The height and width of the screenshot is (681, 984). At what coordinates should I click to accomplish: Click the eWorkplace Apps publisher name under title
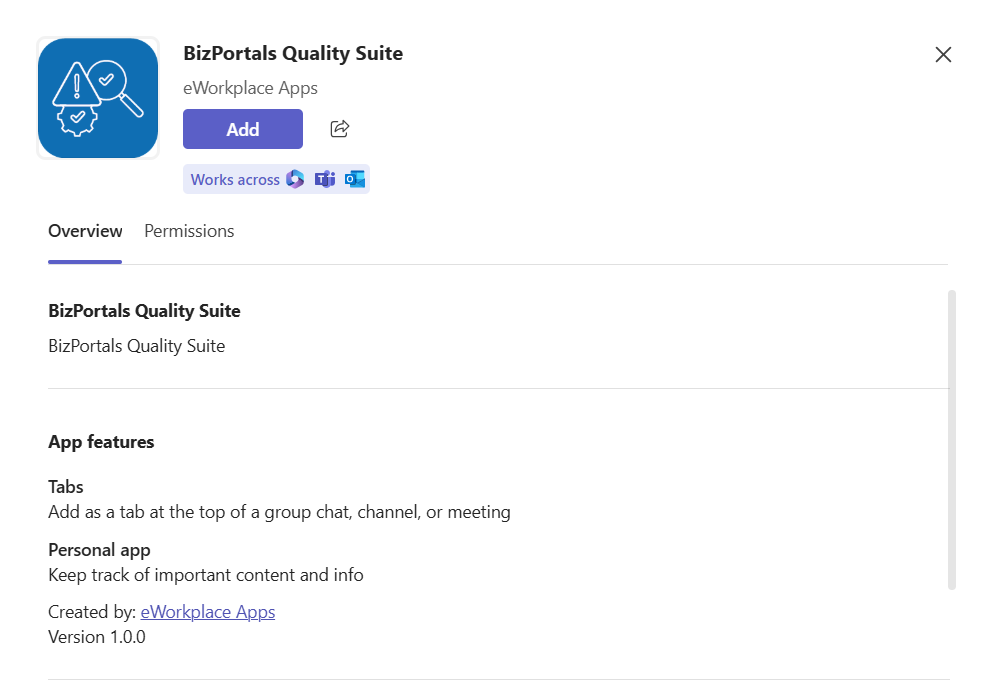(250, 88)
